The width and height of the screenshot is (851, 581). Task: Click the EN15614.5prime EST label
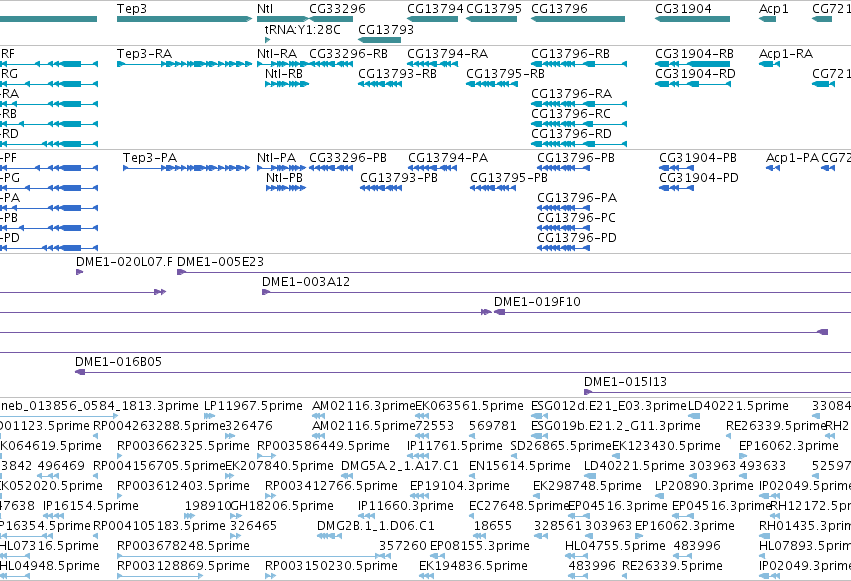[520, 467]
